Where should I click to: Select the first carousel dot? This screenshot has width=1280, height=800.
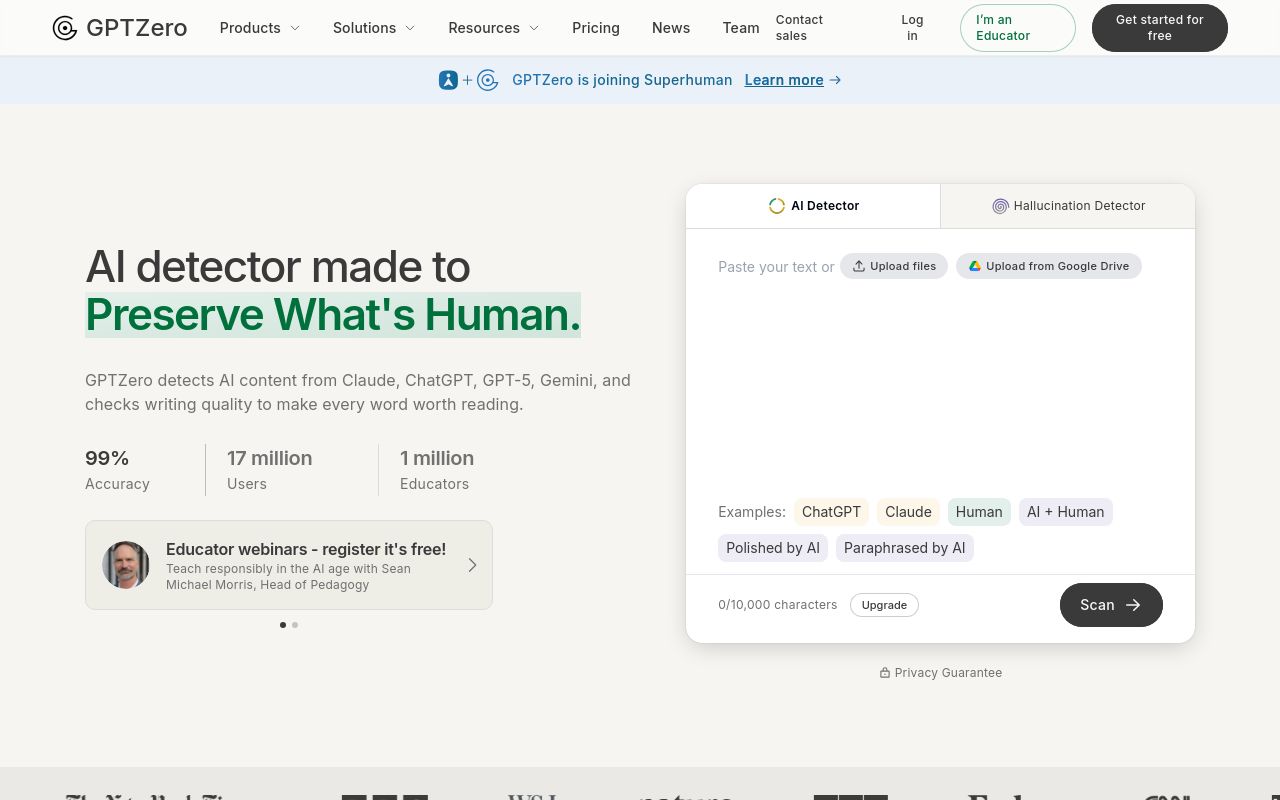tap(283, 625)
